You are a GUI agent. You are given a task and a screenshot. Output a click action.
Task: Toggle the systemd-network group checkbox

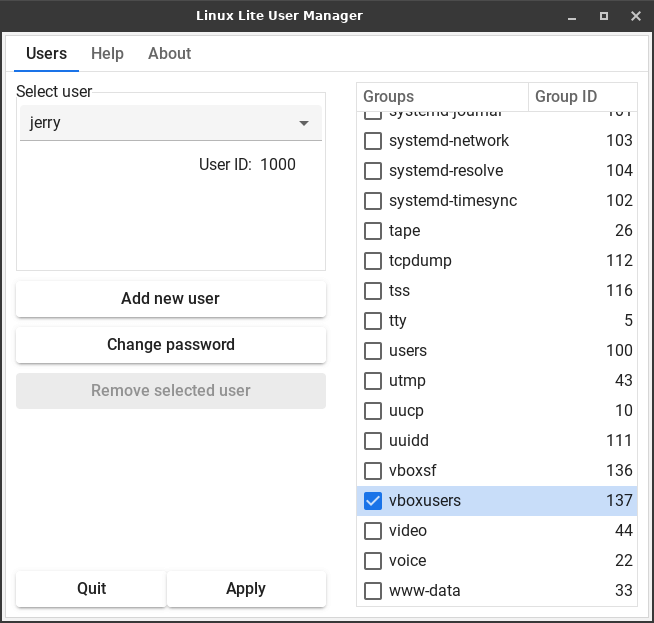373,141
